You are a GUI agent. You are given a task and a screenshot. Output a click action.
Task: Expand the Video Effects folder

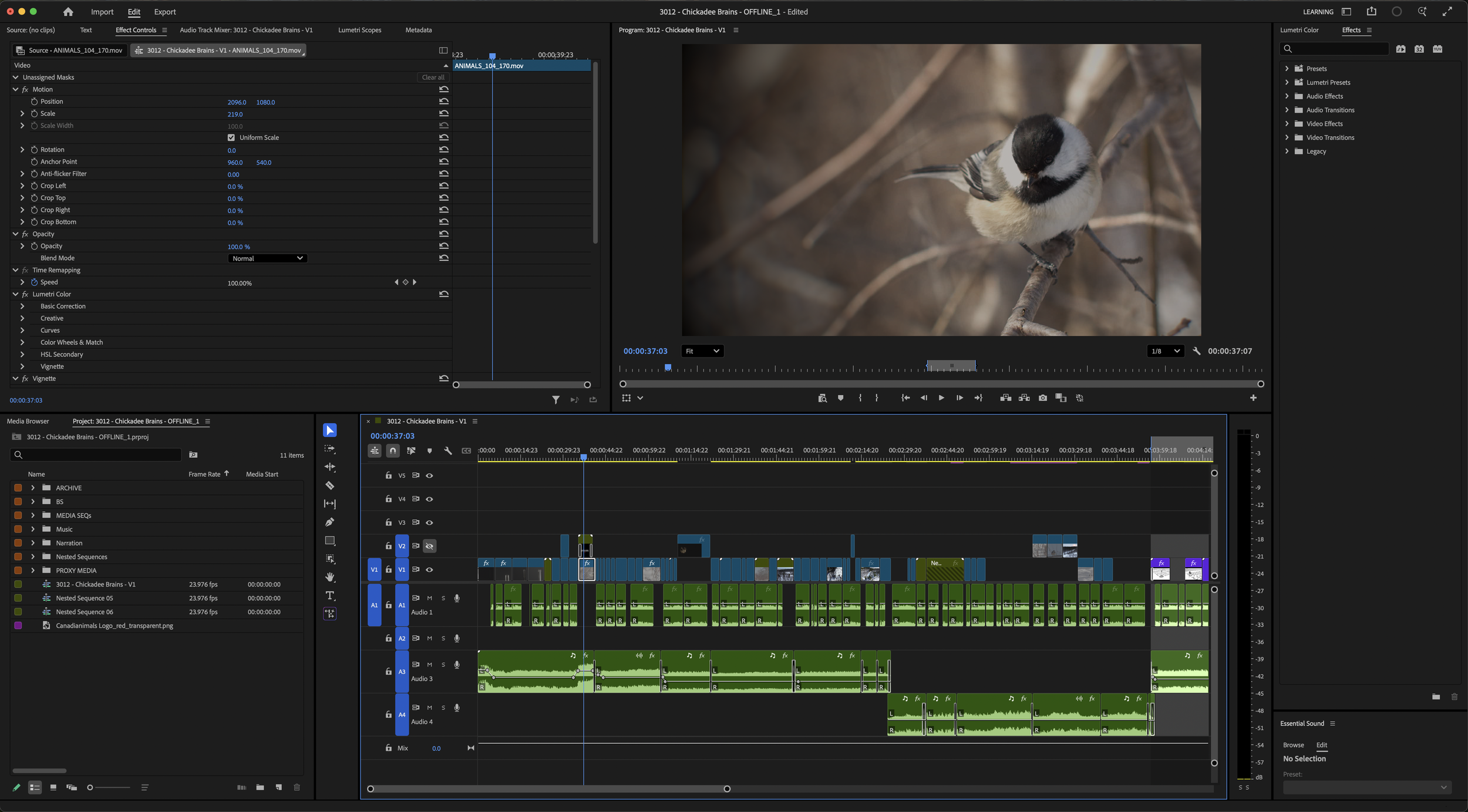[x=1287, y=124]
